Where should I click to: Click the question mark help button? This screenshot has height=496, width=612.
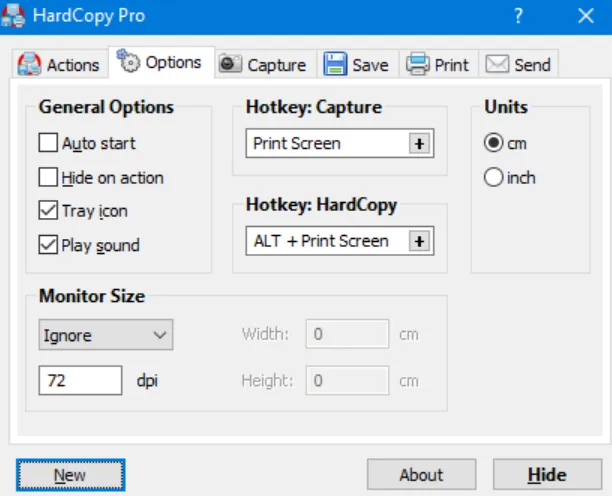click(x=518, y=16)
